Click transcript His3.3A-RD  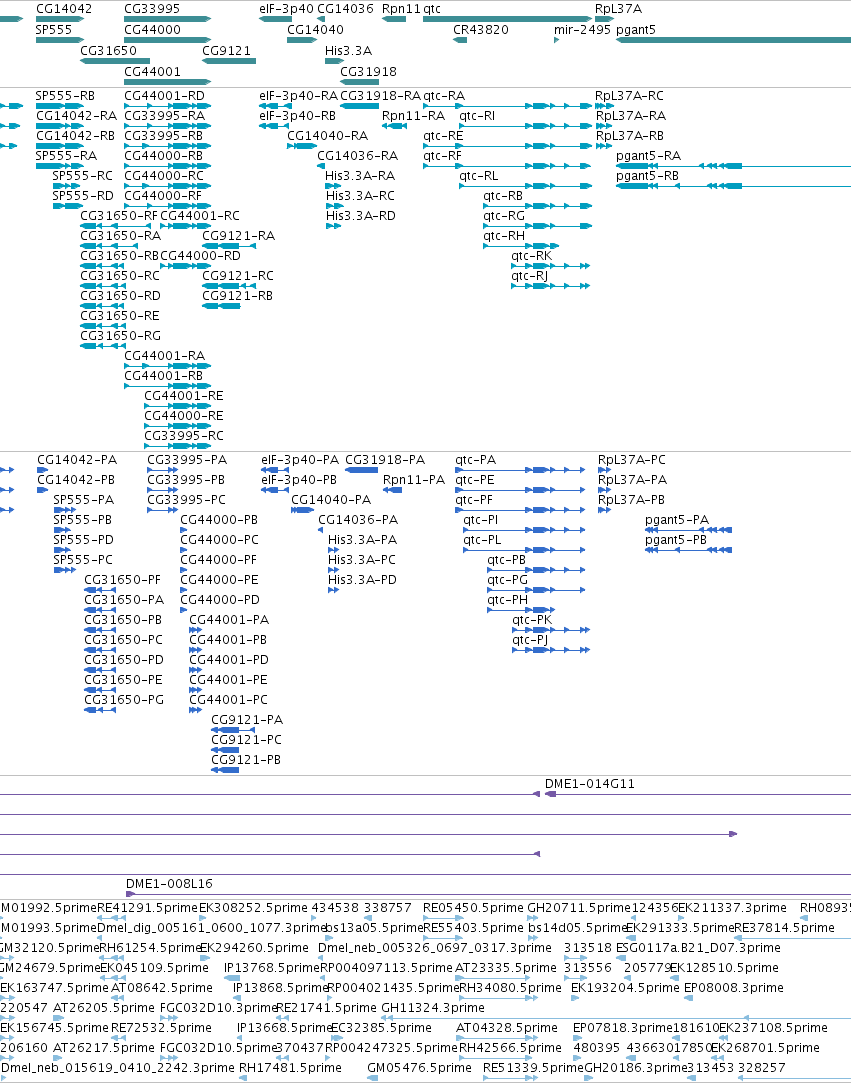pyautogui.click(x=361, y=216)
